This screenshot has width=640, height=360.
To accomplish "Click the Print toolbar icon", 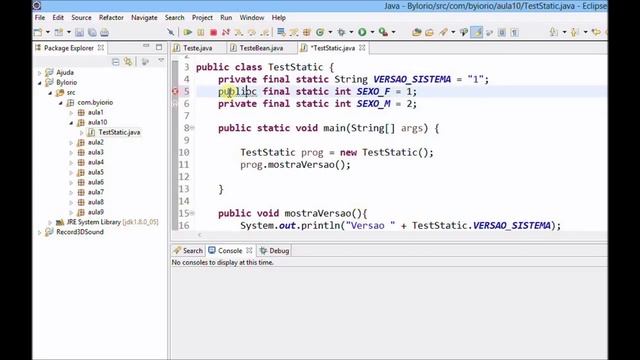I will coord(104,32).
